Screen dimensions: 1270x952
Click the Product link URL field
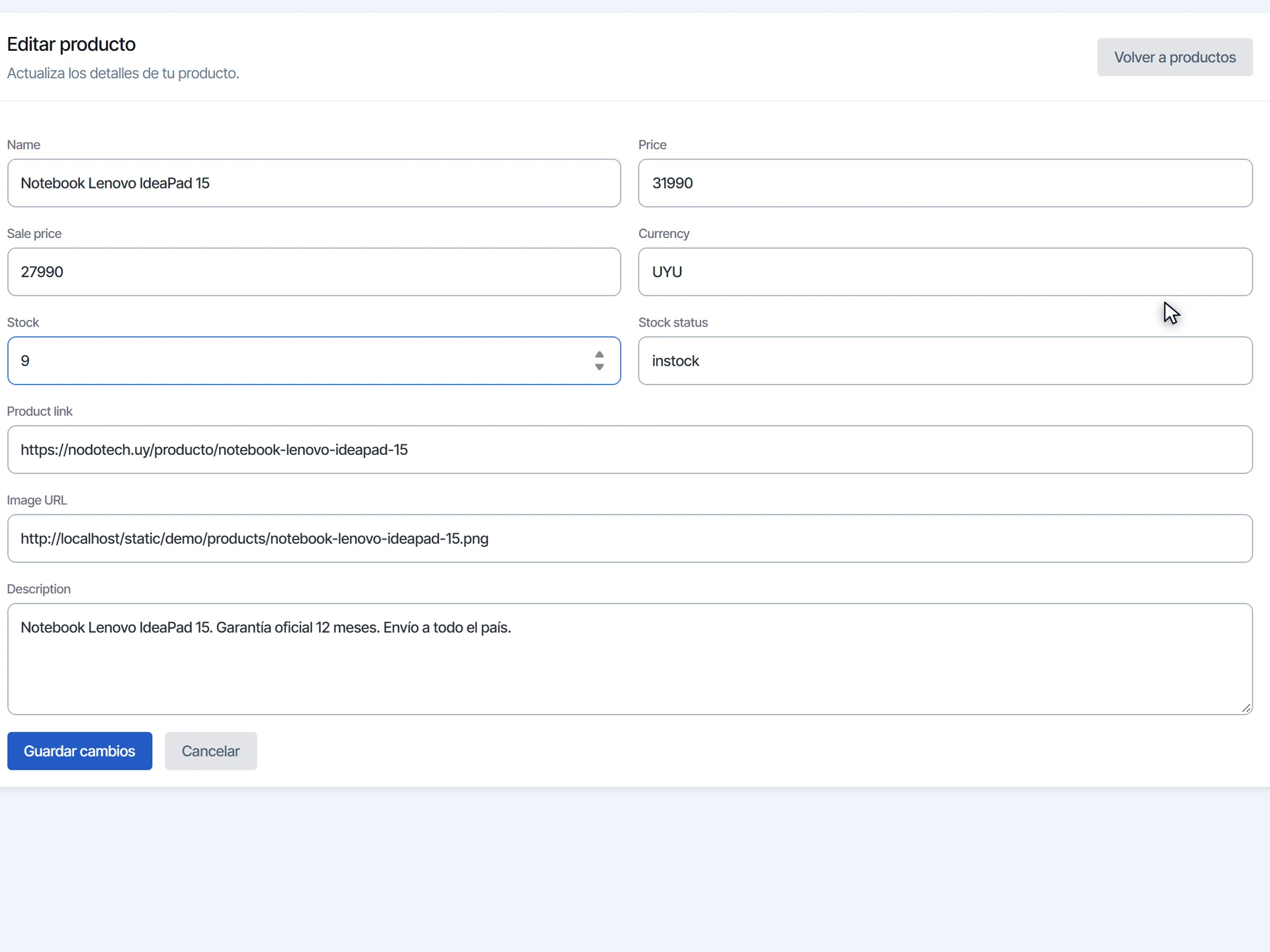pos(630,450)
